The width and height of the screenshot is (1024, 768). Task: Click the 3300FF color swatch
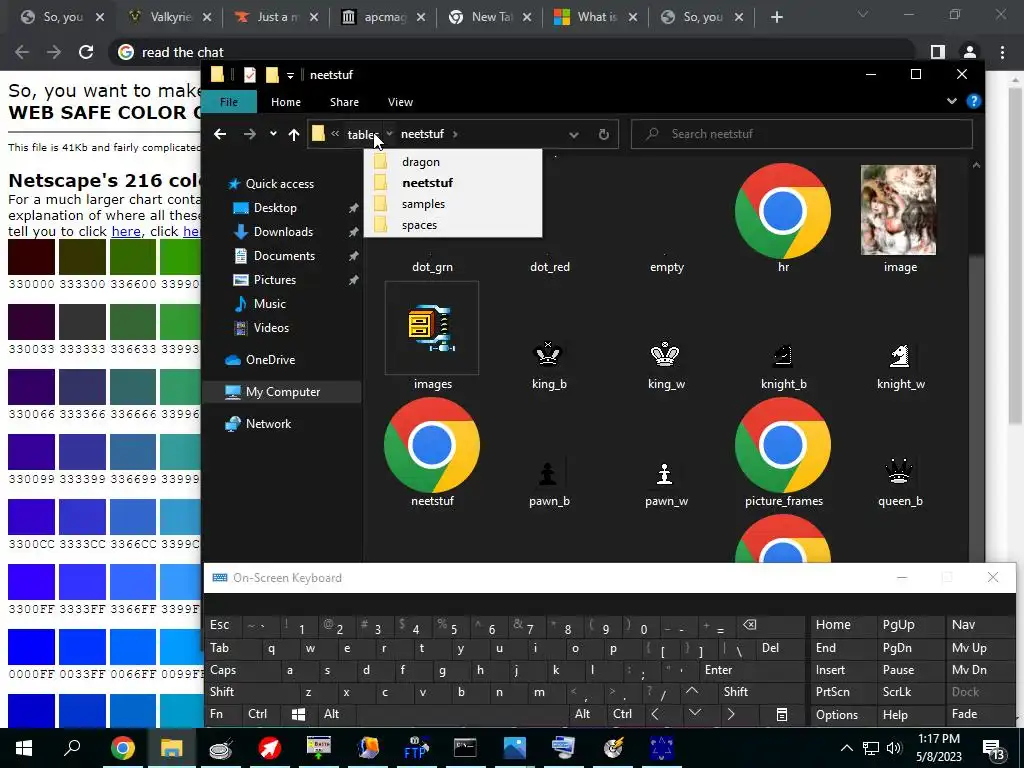[x=31, y=582]
